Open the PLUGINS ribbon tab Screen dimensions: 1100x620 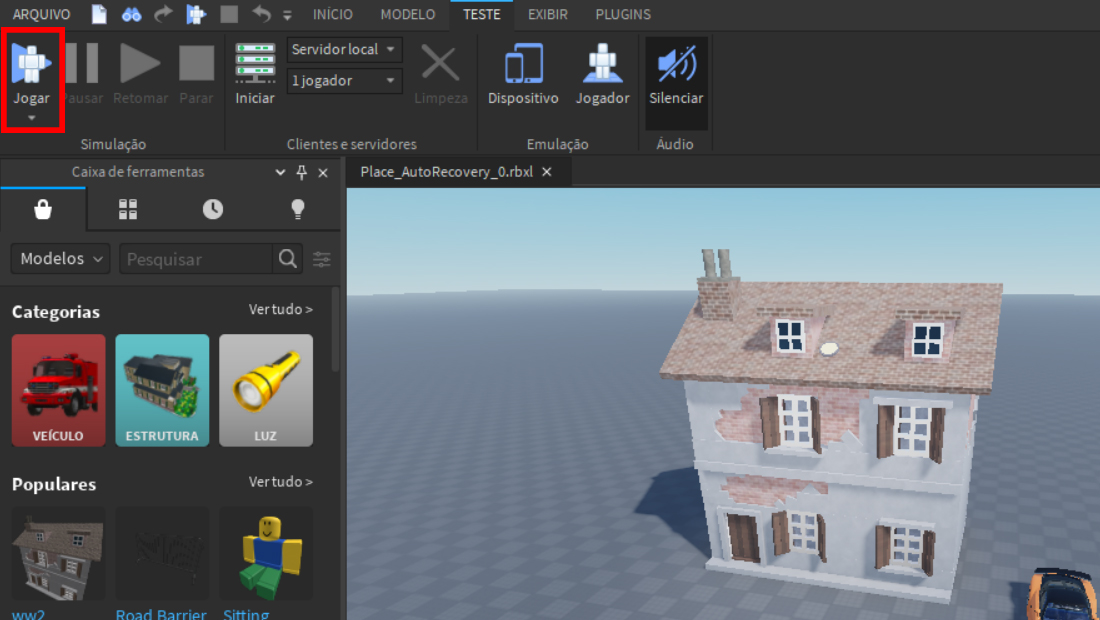pyautogui.click(x=623, y=14)
